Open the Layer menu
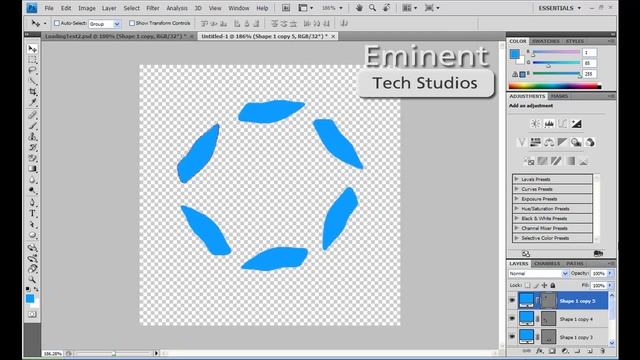Image resolution: width=640 pixels, height=360 pixels. (x=109, y=8)
